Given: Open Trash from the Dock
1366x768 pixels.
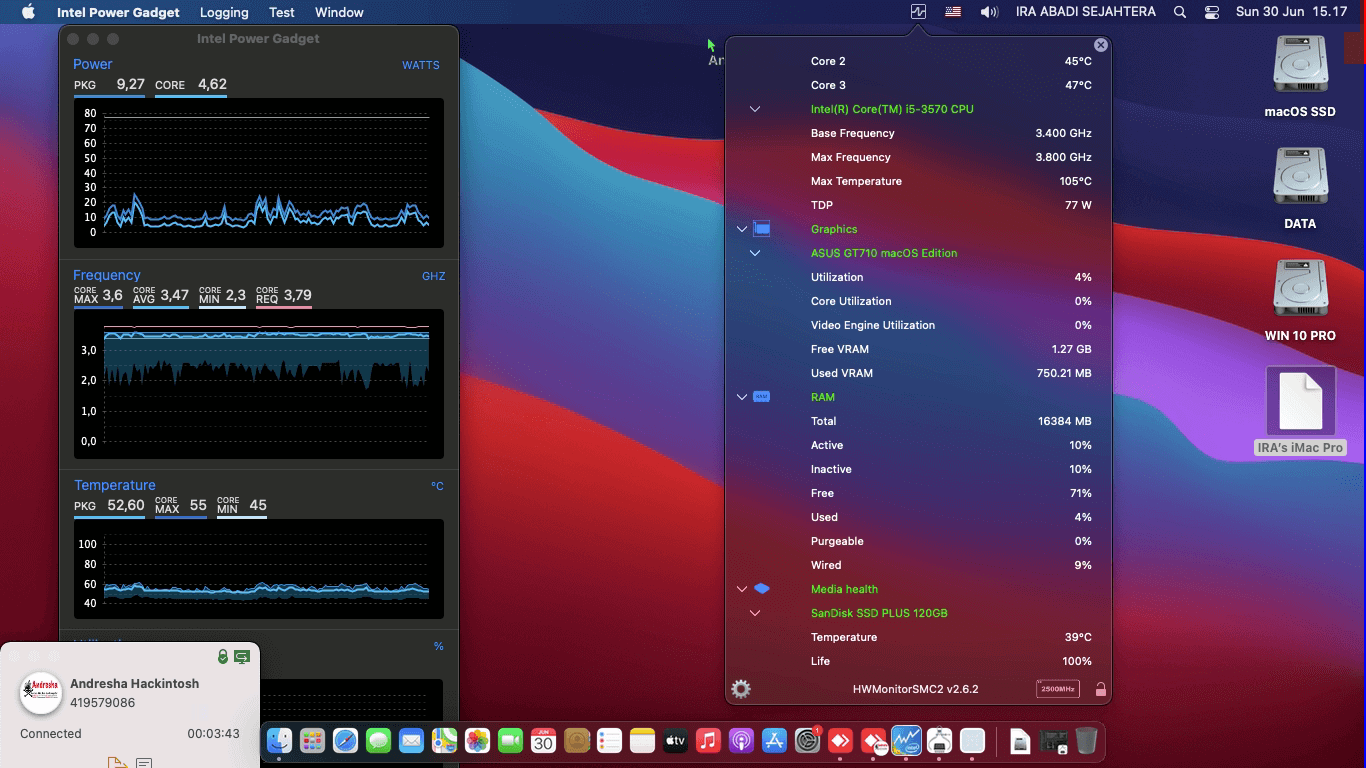Looking at the screenshot, I should point(1087,741).
